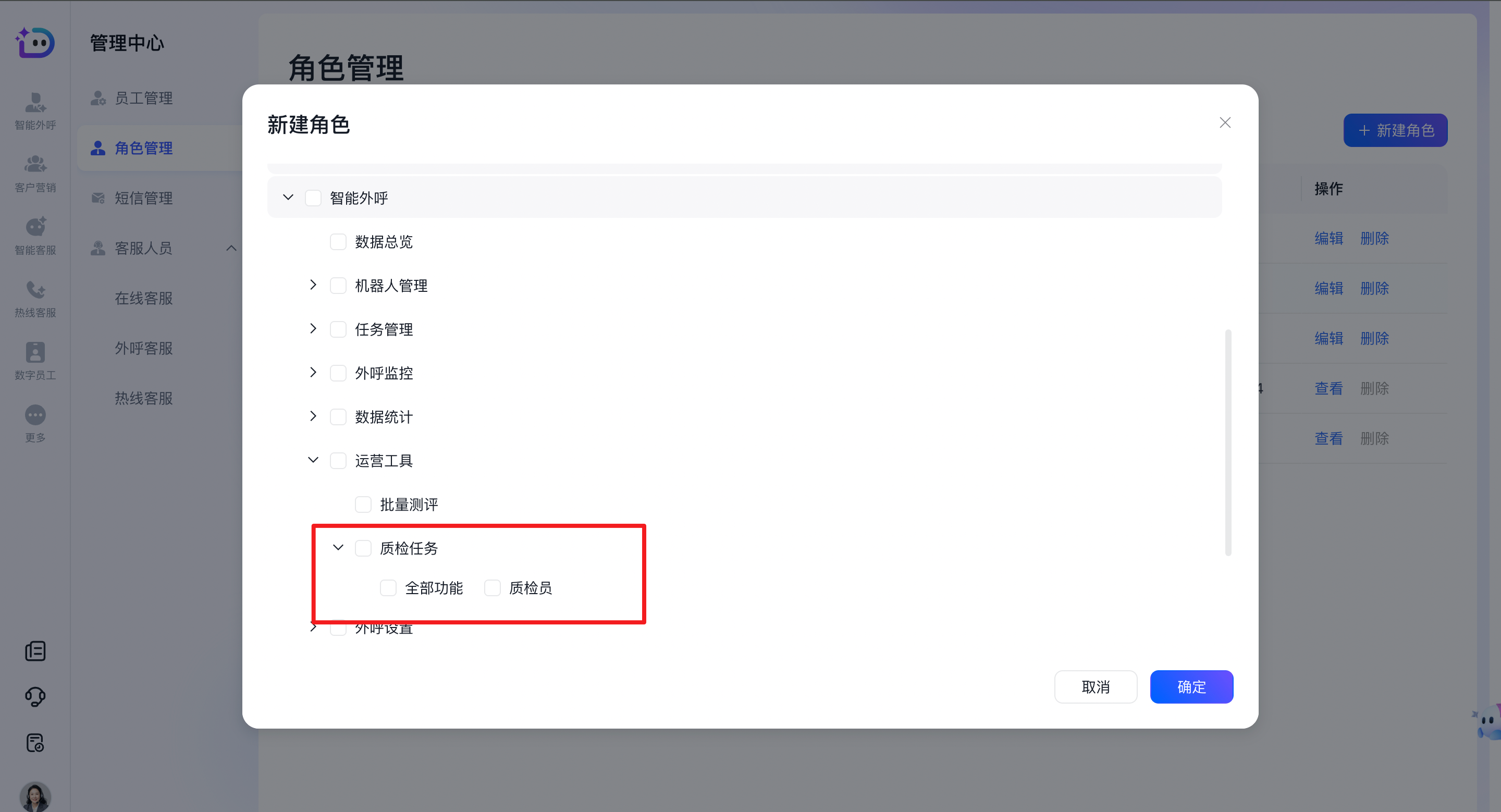Open the headset support icon
Image resolution: width=1501 pixels, height=812 pixels.
click(35, 697)
